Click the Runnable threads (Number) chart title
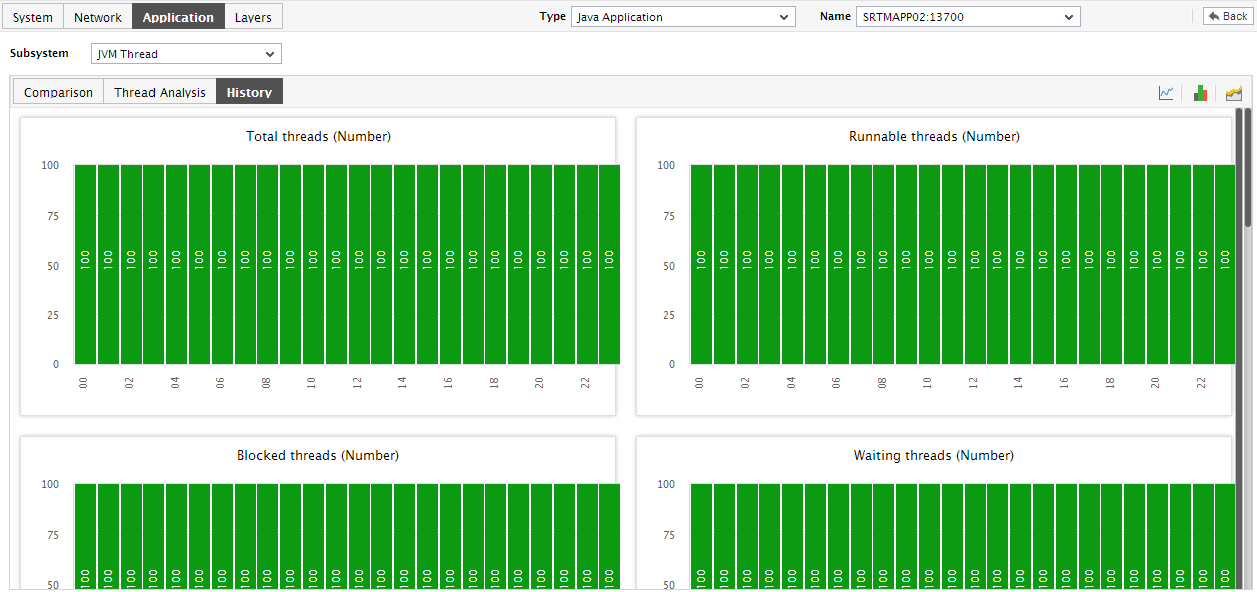The width and height of the screenshot is (1257, 592). [934, 136]
